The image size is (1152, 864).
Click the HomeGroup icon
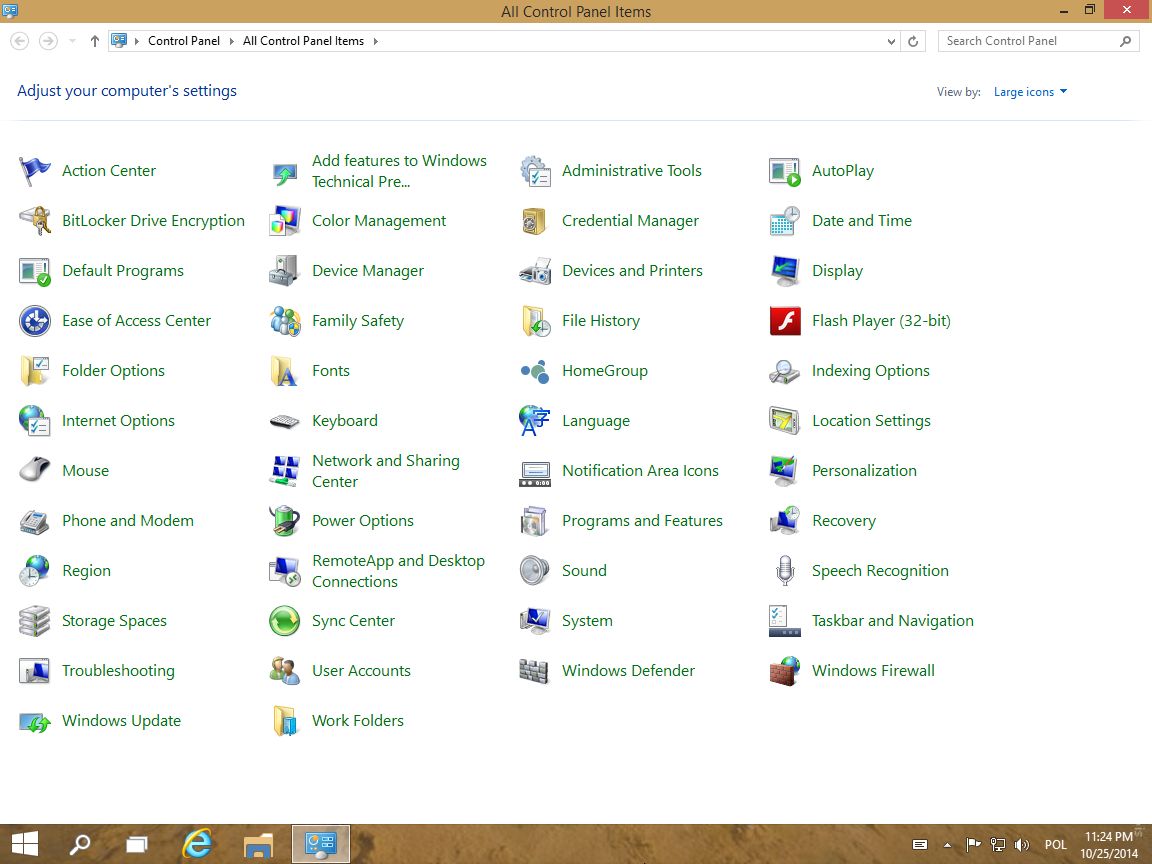(534, 371)
